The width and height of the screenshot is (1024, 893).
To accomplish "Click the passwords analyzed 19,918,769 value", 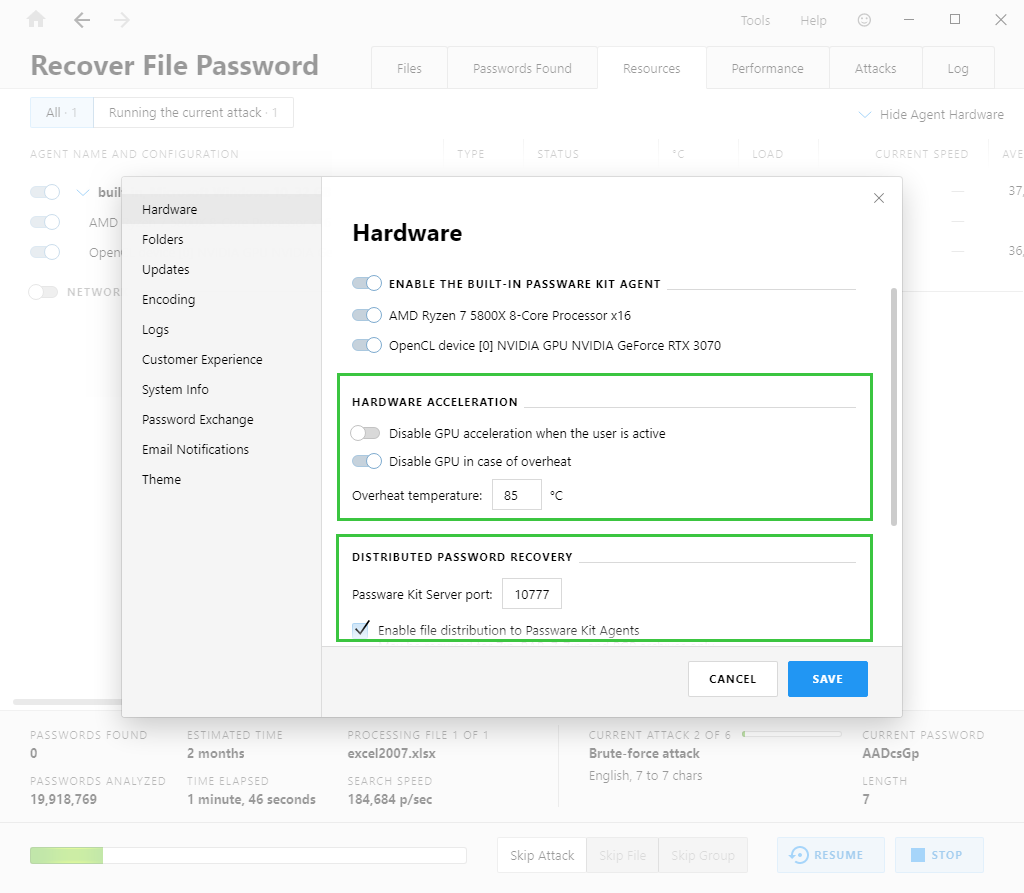I will pos(63,799).
